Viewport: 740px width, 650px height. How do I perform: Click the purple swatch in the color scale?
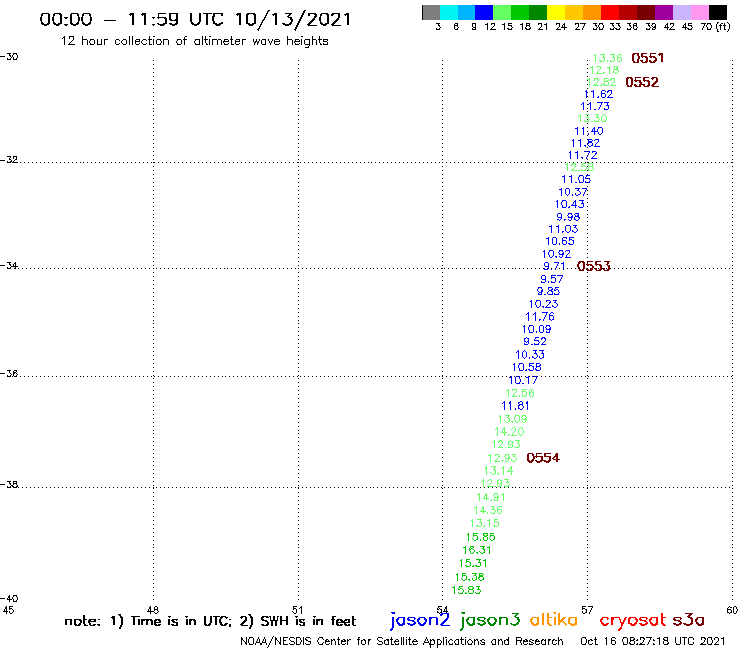pyautogui.click(x=664, y=12)
